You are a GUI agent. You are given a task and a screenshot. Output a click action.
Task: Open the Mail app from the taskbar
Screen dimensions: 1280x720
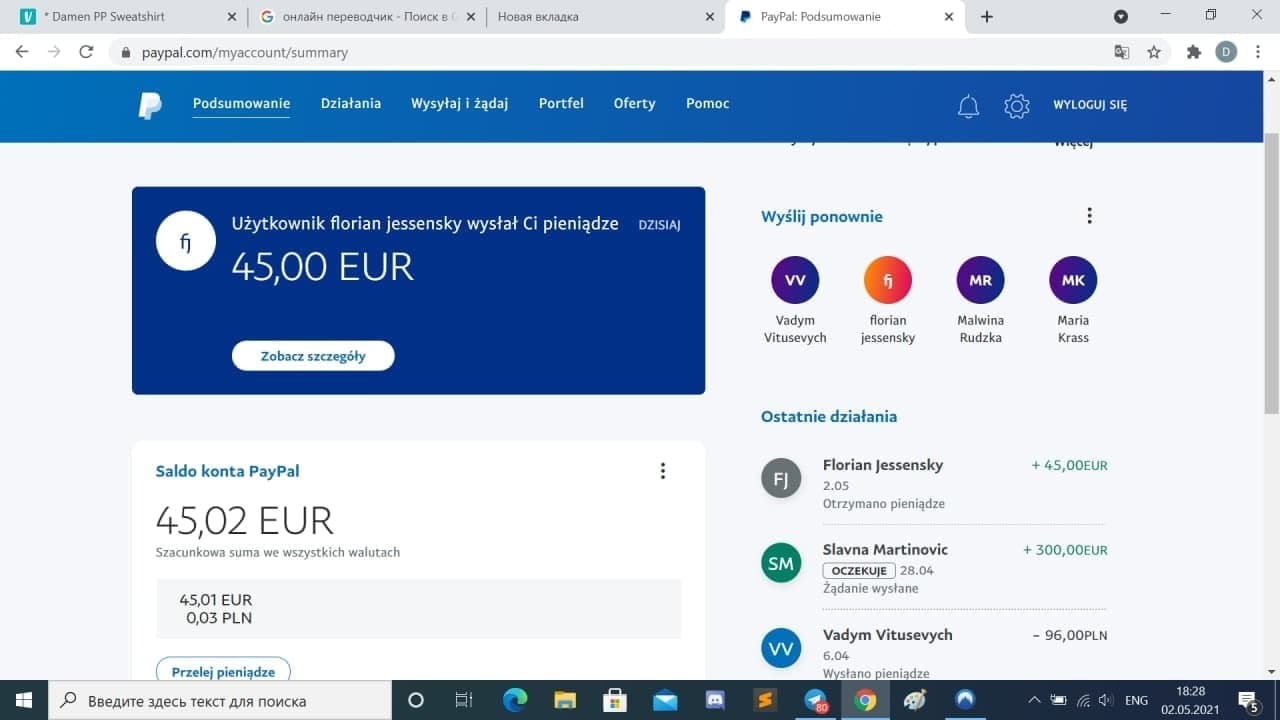tap(665, 700)
